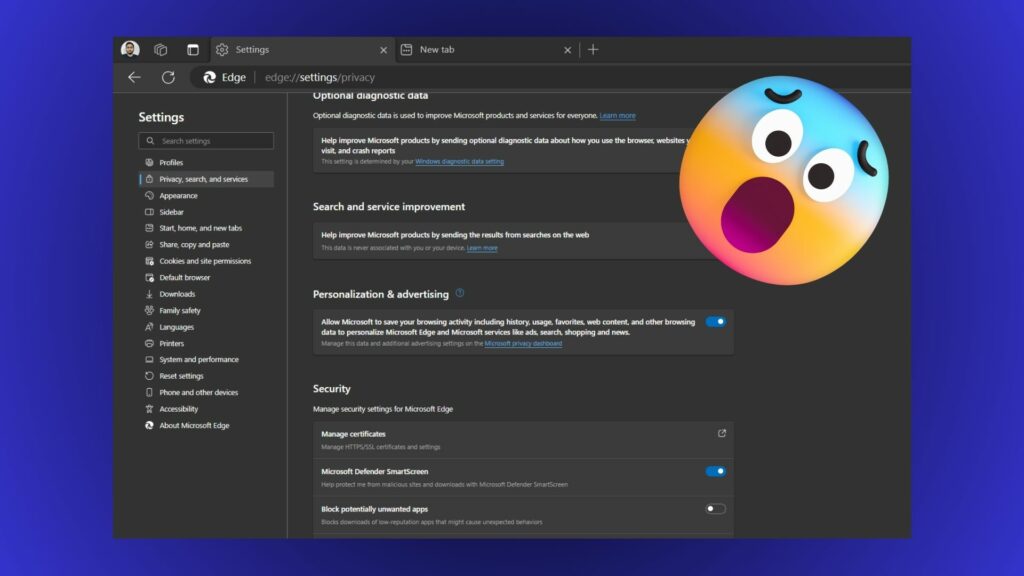Click the Search settings input box

tap(206, 140)
